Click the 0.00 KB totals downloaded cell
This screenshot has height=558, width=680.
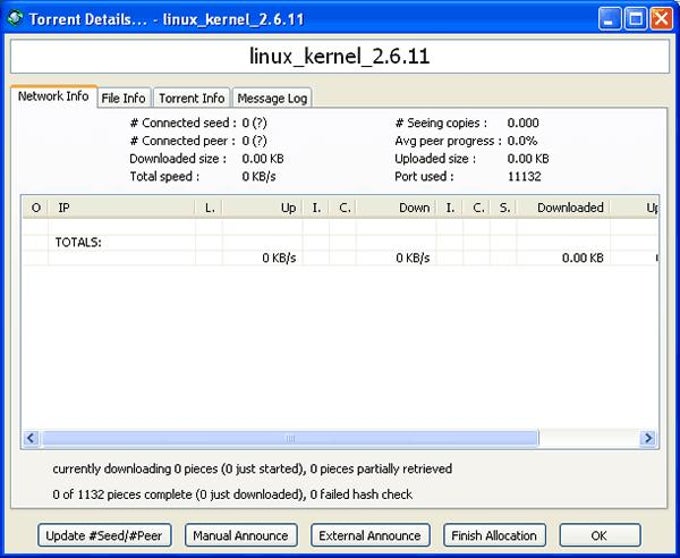click(582, 258)
